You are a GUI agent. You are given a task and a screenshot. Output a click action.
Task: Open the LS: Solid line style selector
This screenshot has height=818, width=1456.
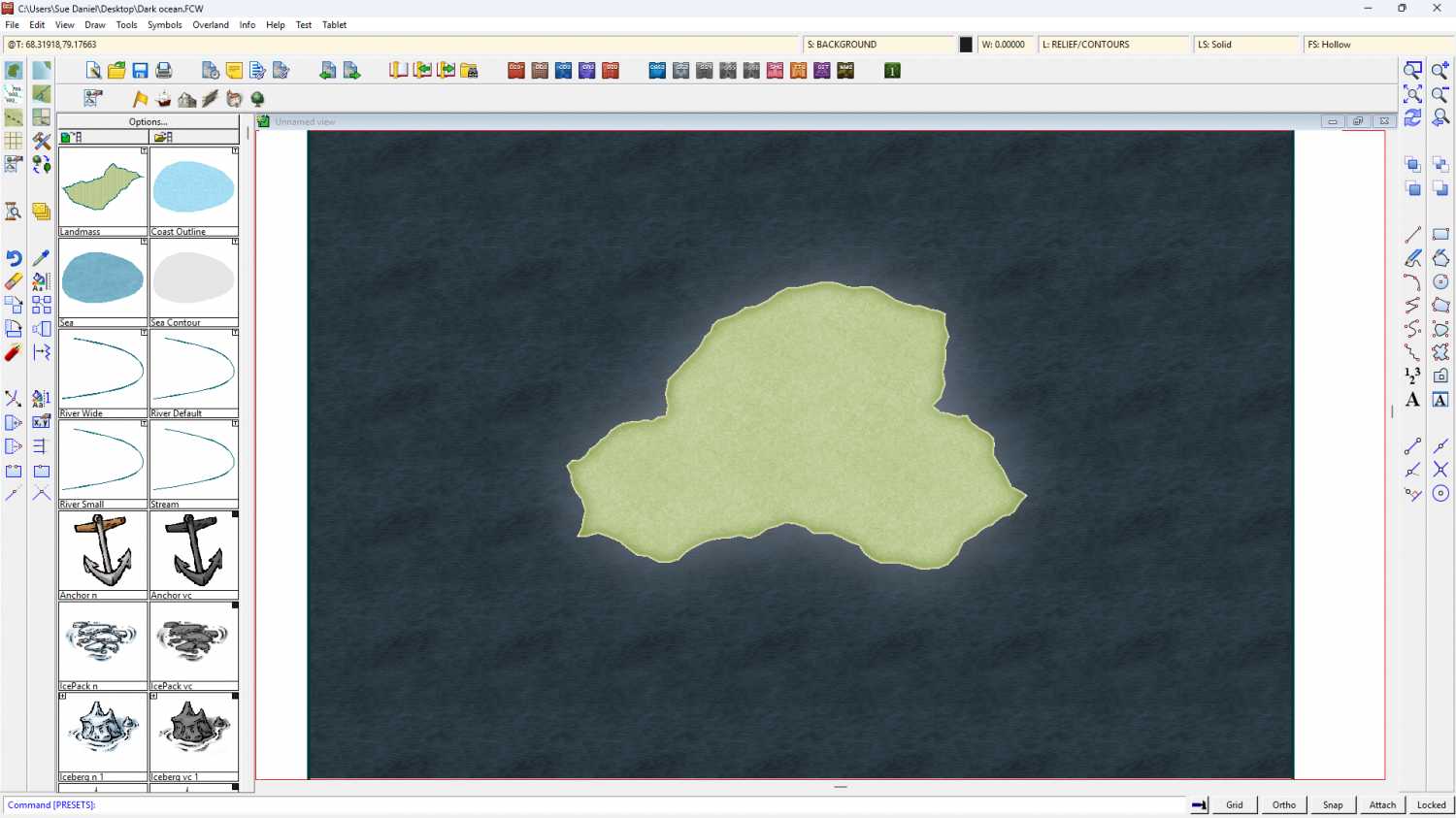point(1245,45)
